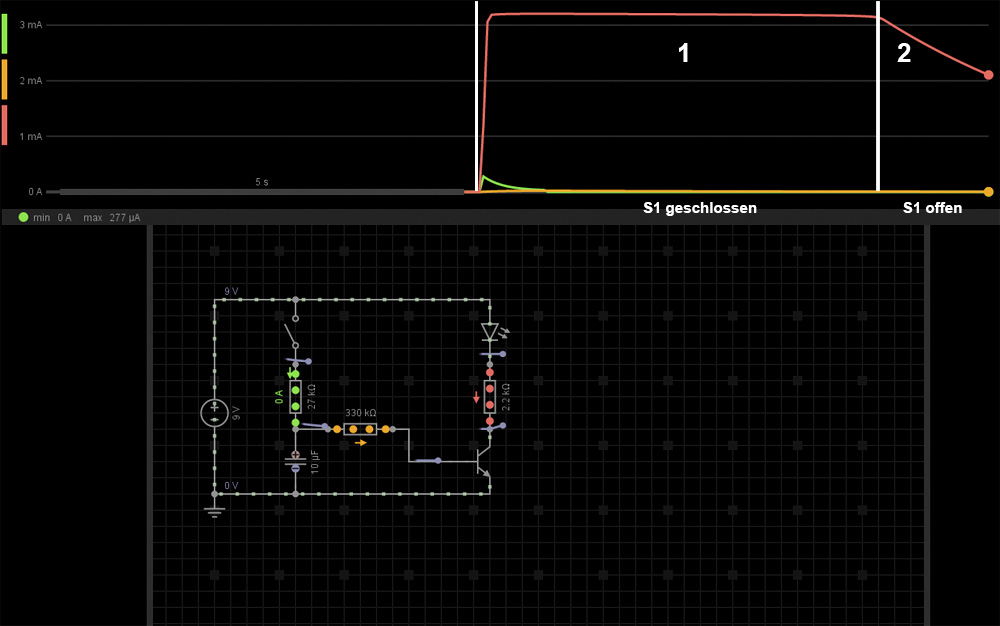Screen dimensions: 1000x626
Task: Click the orange current arrow under 330 kΩ
Action: point(361,442)
